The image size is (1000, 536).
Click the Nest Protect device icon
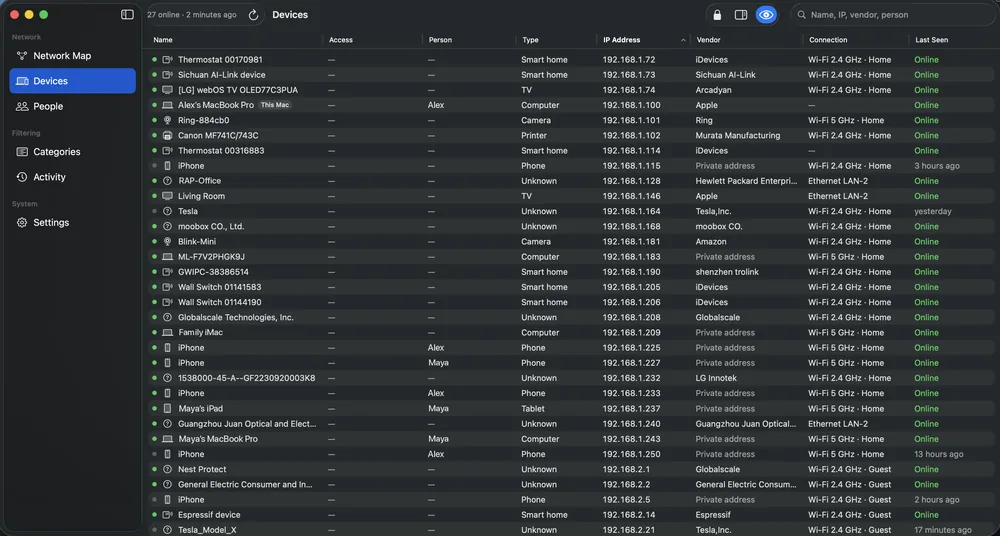[x=168, y=469]
